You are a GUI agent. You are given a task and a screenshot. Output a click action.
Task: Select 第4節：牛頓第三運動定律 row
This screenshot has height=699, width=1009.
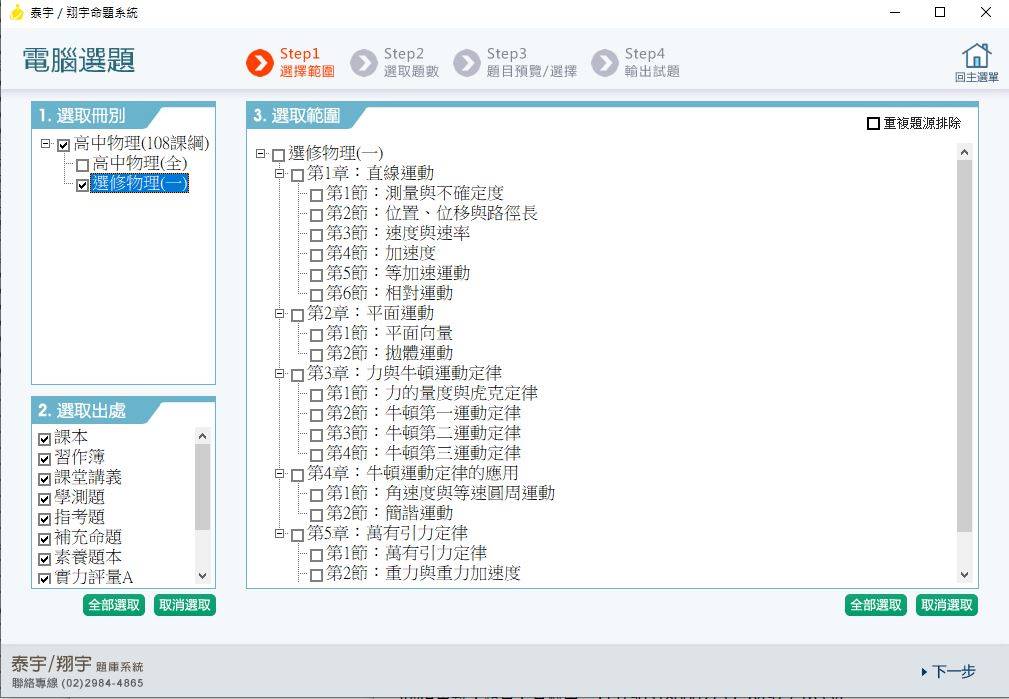(x=423, y=452)
